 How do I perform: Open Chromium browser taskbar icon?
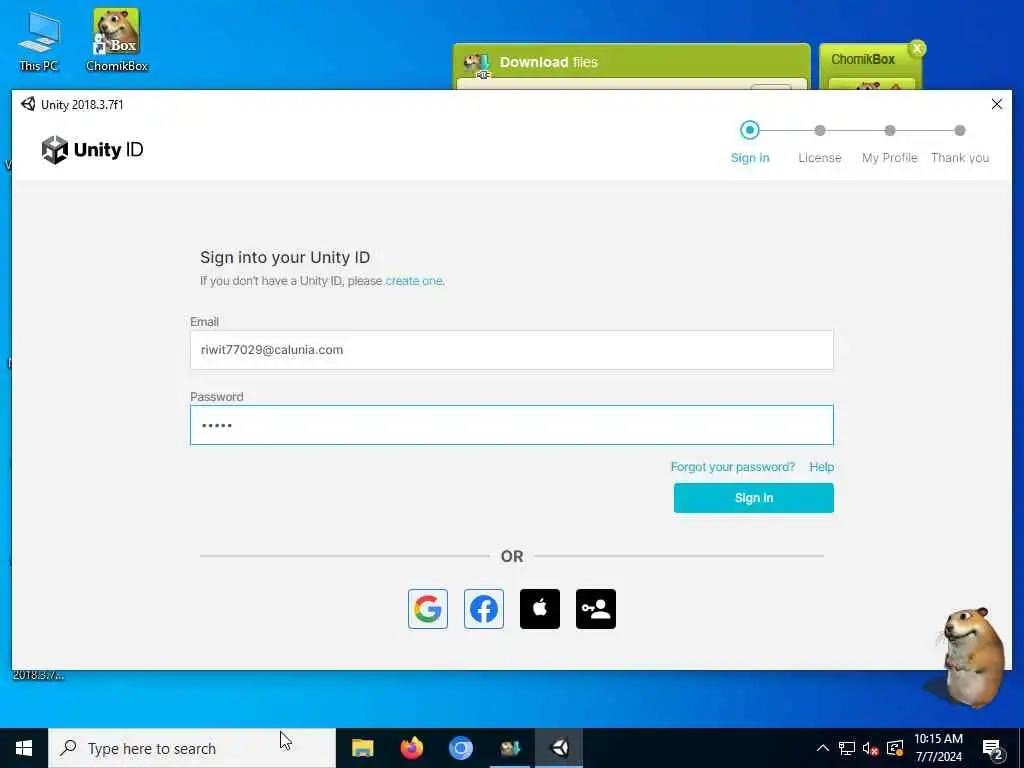pos(460,748)
